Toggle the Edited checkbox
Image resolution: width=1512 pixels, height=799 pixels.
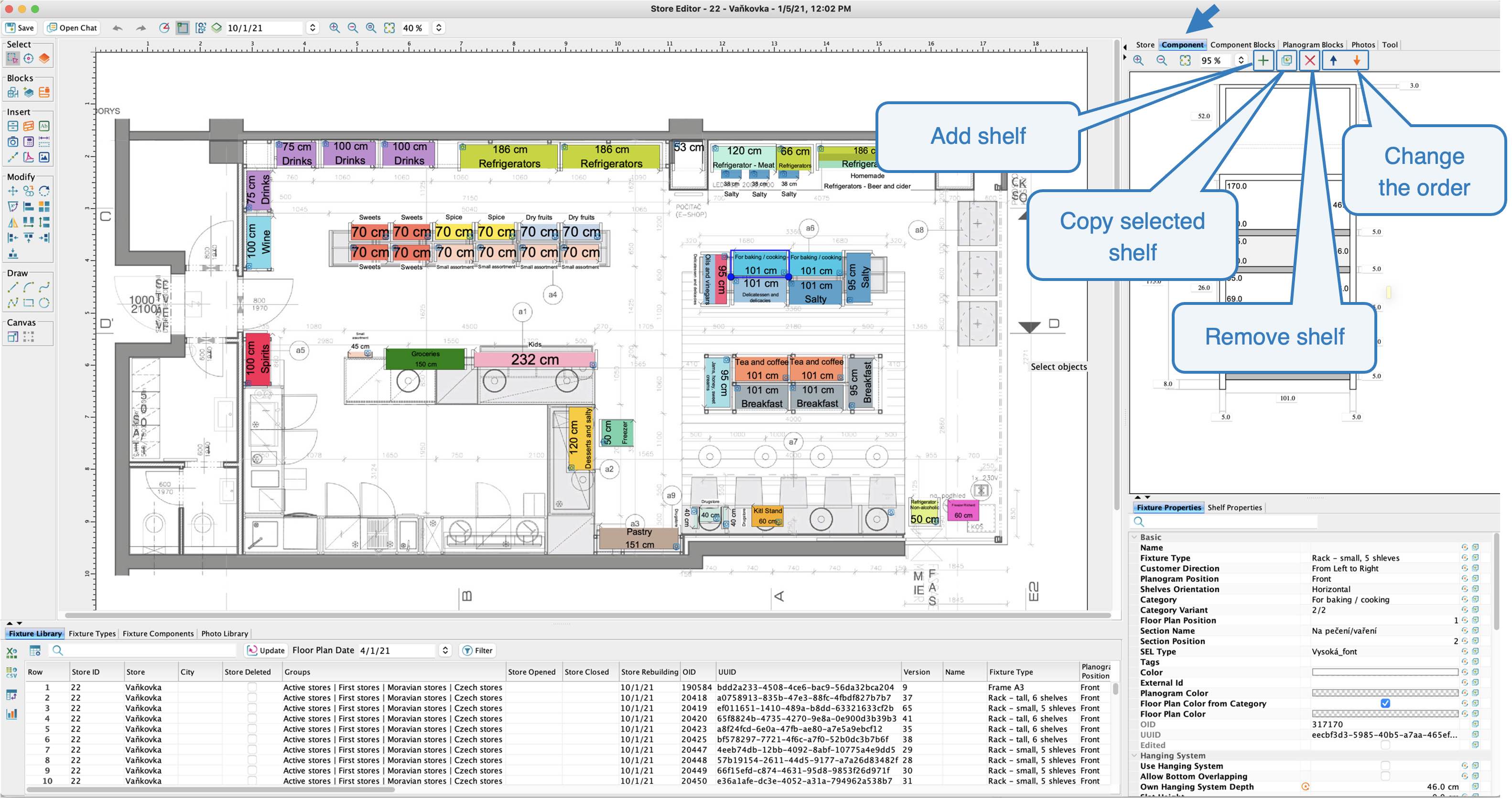1385,745
